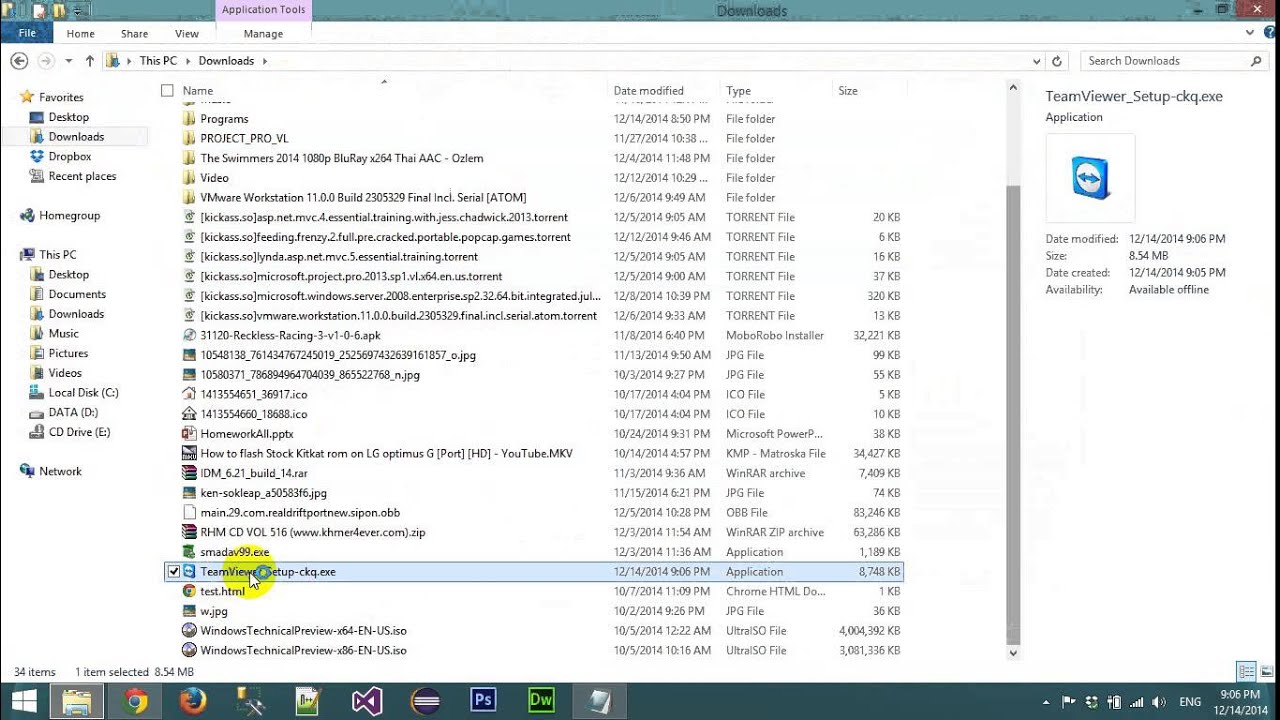The image size is (1280, 720).
Task: Uncheck the TeamViewer_Setup-ckq.exe row checkbox
Action: pos(173,572)
